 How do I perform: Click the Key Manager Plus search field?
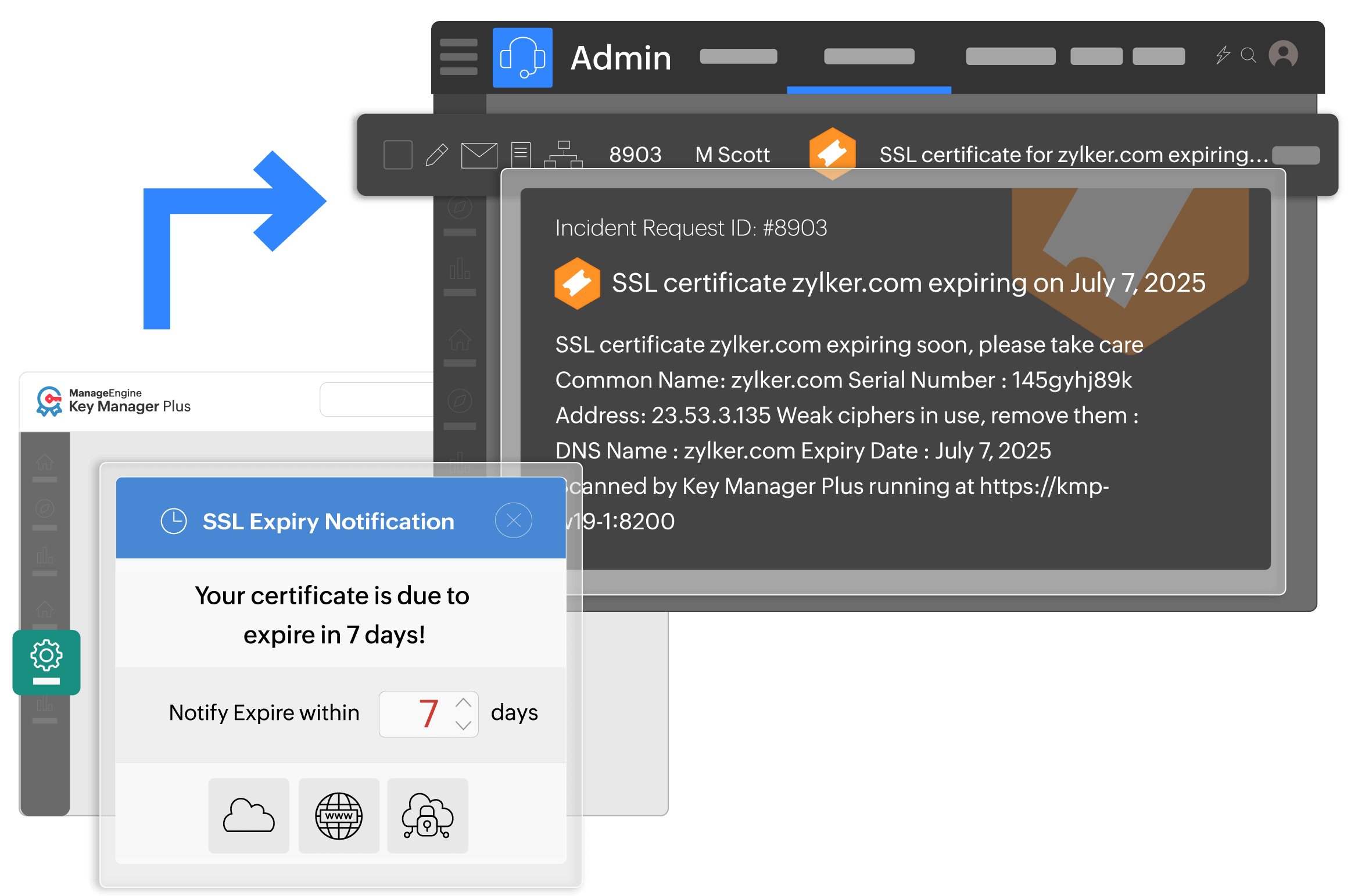click(x=377, y=400)
